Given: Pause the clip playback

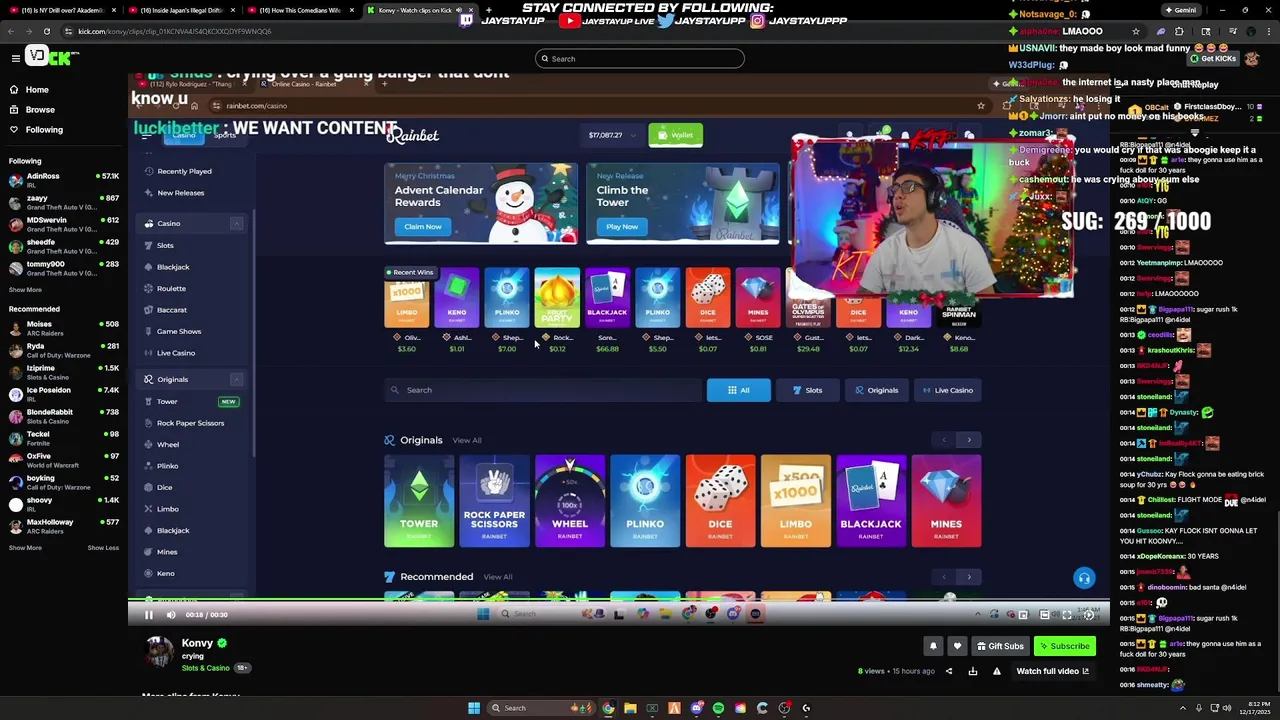Looking at the screenshot, I should 149,615.
